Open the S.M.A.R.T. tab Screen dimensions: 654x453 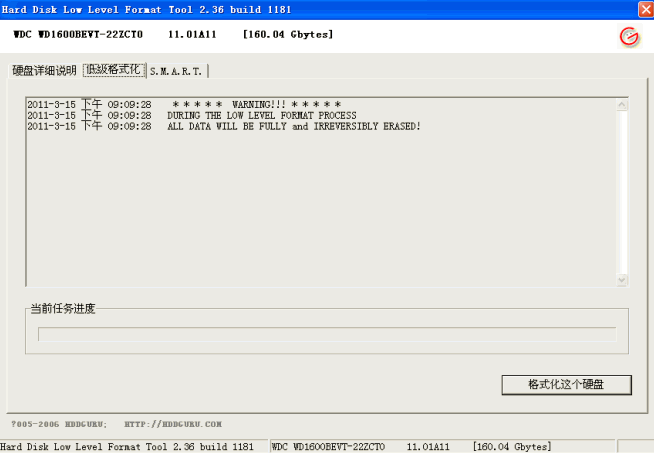(176, 71)
